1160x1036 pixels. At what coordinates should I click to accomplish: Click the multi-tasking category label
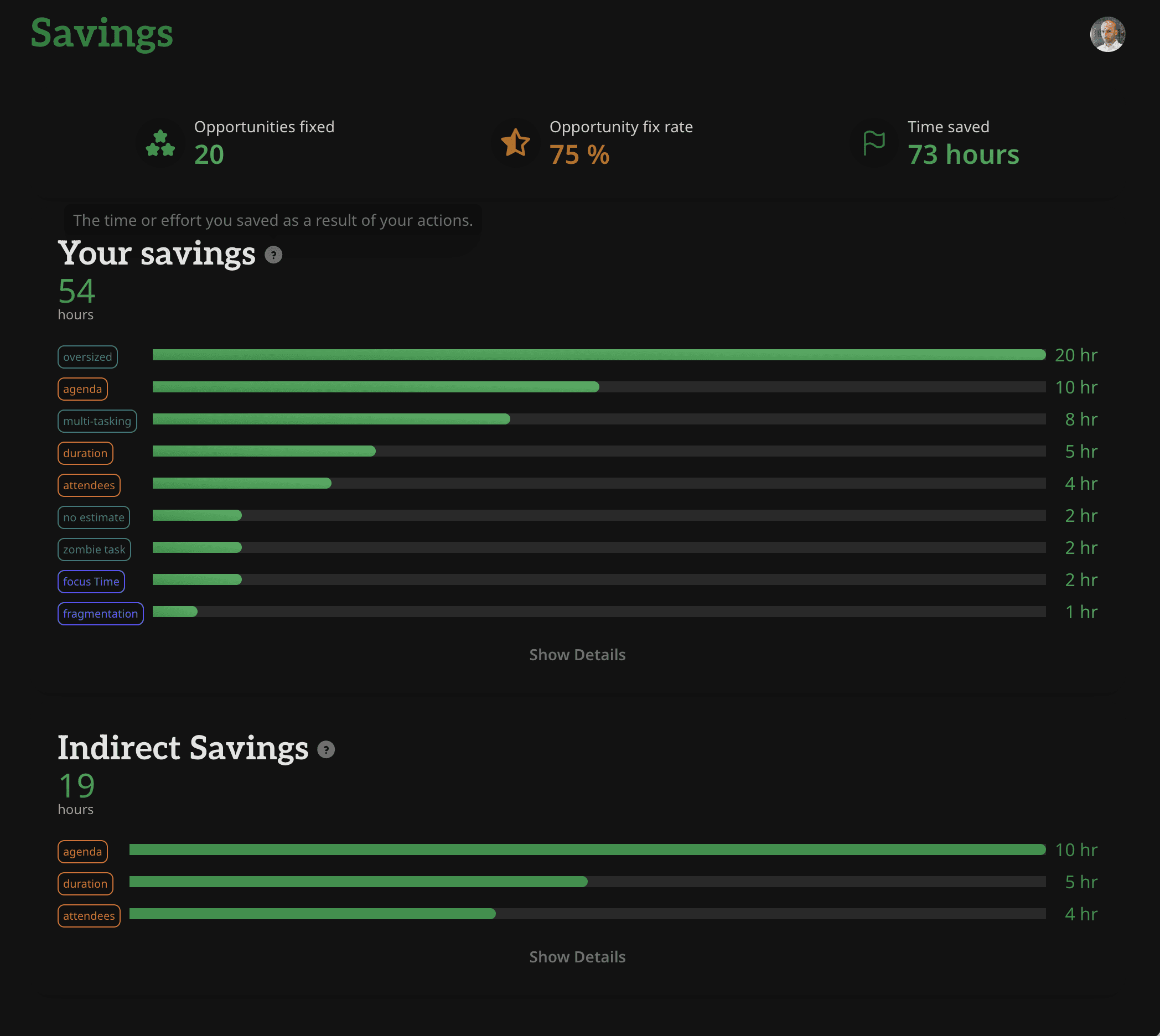pos(97,421)
